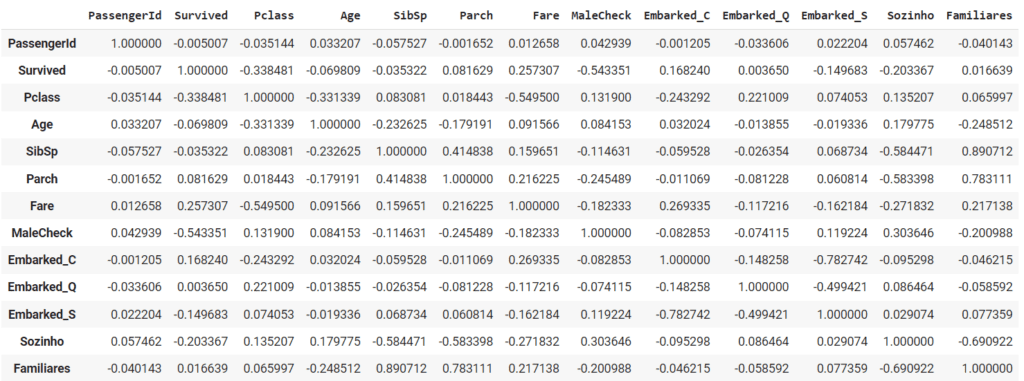1024x381 pixels.
Task: Select 0.890712 in the Familiares row
Action: tap(400, 369)
